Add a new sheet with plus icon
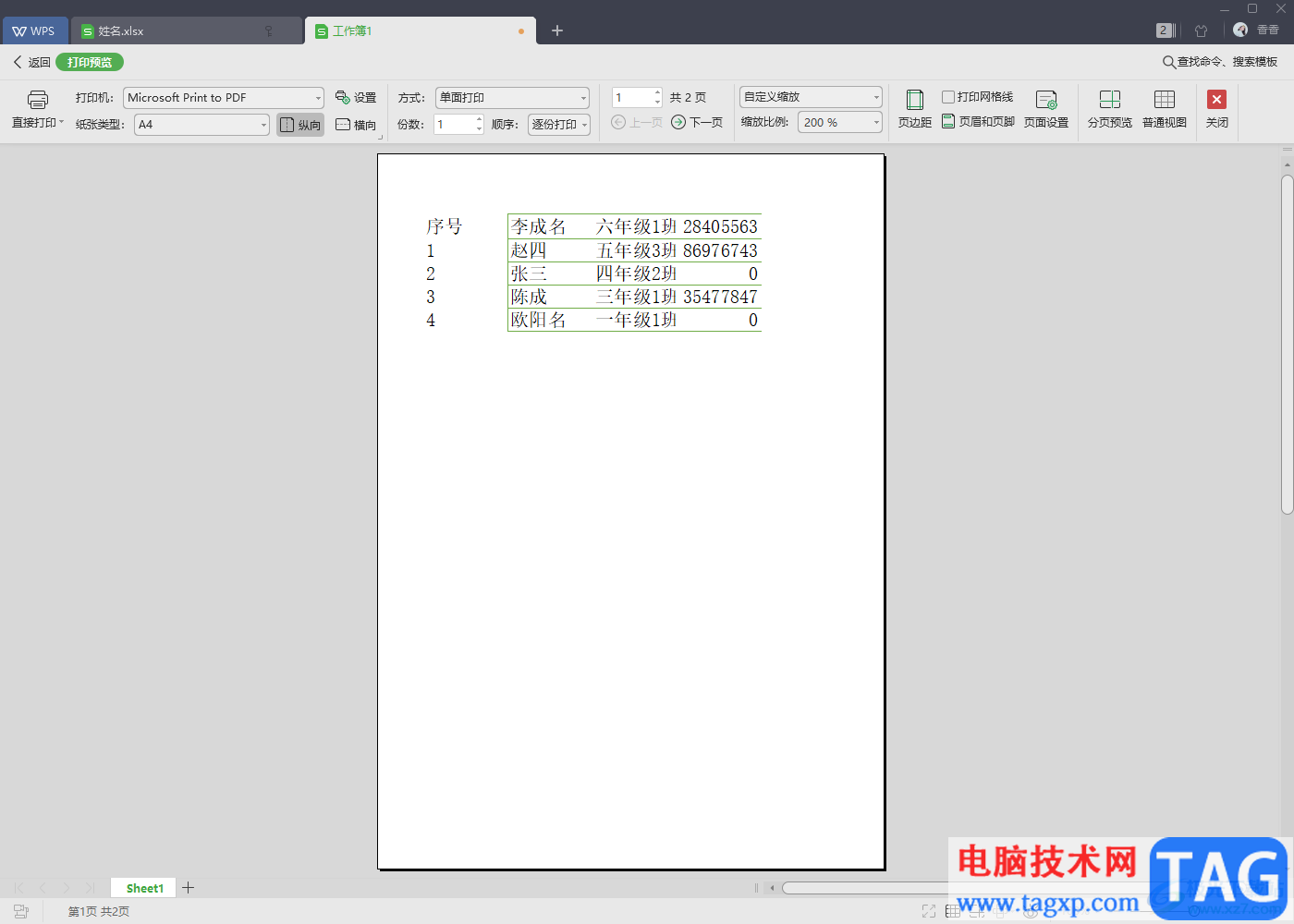The height and width of the screenshot is (924, 1294). (x=188, y=888)
